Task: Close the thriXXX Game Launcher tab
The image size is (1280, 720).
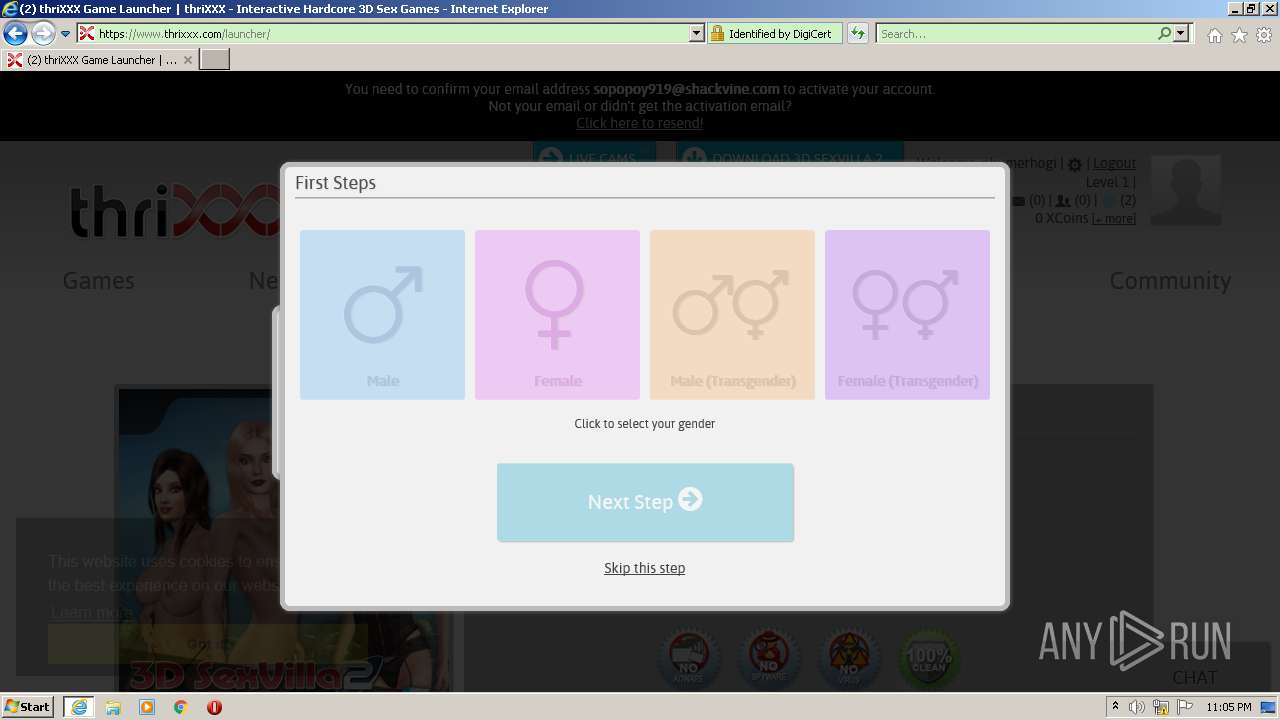Action: [x=187, y=60]
